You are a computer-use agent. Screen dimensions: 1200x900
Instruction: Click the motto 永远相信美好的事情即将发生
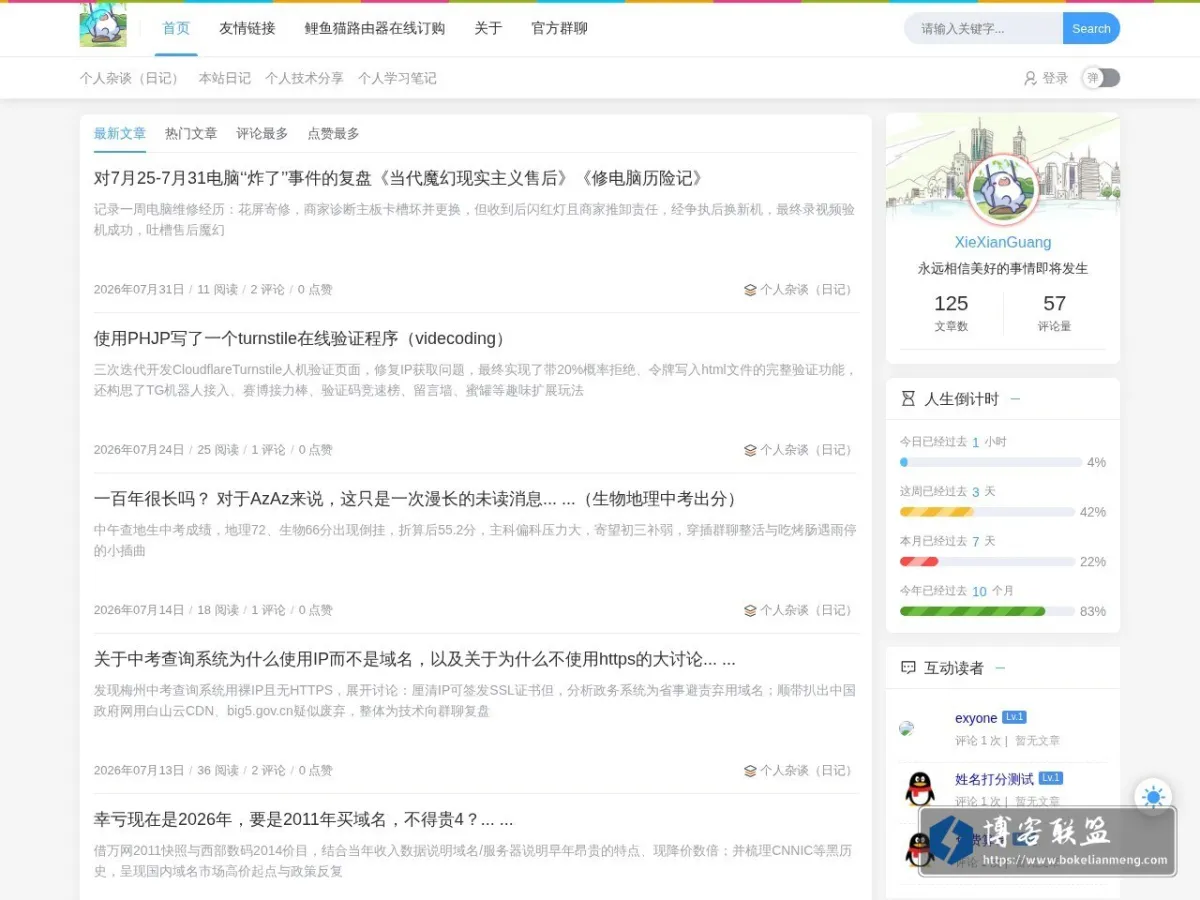[1003, 268]
